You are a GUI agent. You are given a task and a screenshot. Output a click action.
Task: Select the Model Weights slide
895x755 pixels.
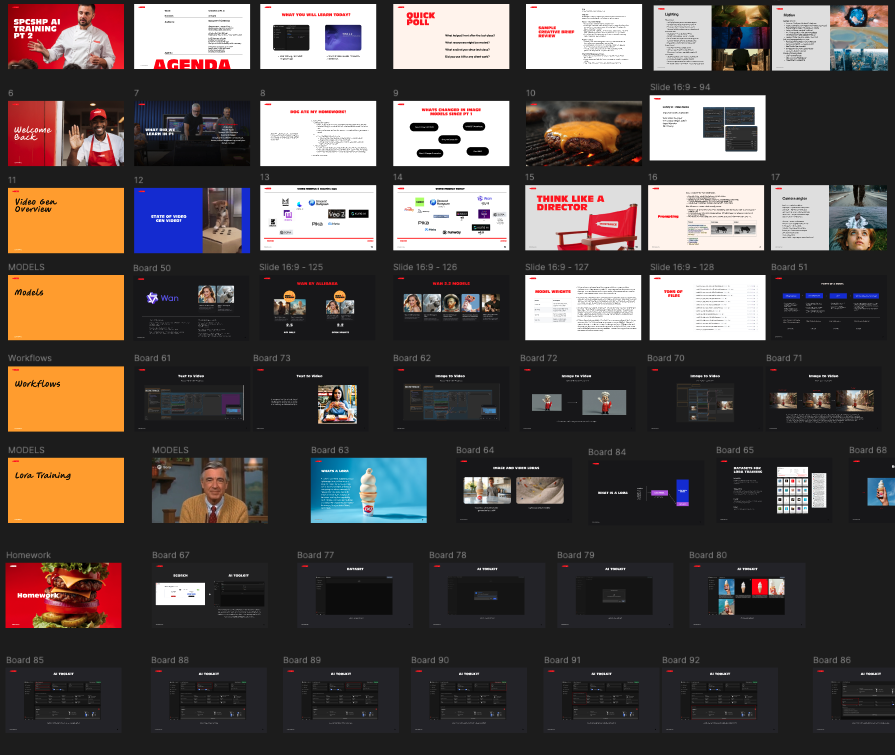tap(583, 308)
